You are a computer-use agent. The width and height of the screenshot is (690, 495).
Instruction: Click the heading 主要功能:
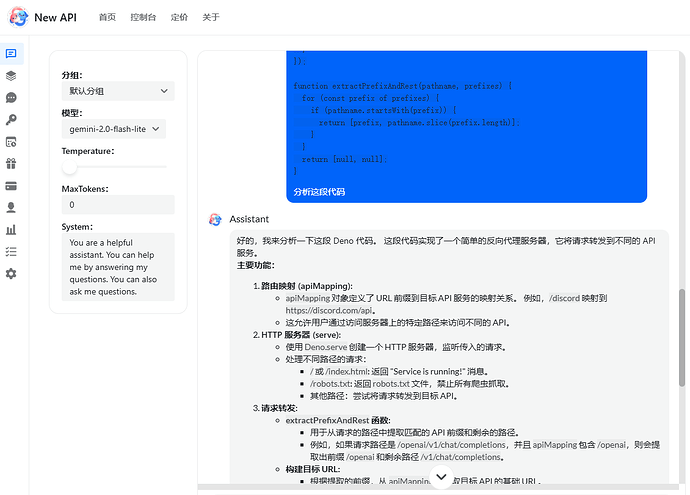click(x=256, y=265)
